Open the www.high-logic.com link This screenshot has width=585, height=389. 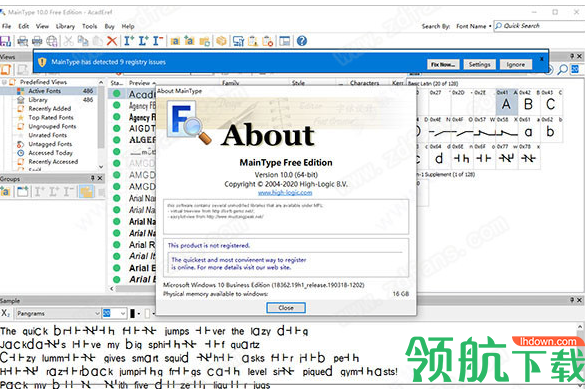pyautogui.click(x=285, y=192)
